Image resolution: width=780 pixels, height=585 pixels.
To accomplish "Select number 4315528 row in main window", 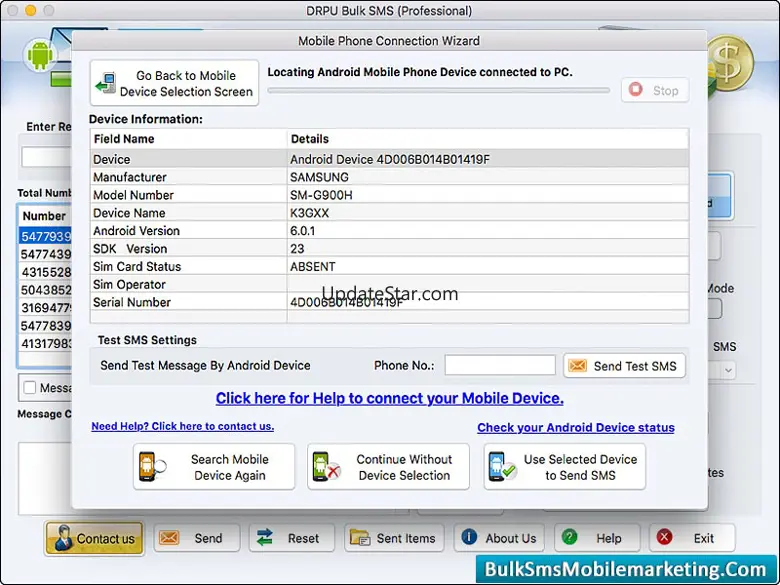I will (x=45, y=272).
